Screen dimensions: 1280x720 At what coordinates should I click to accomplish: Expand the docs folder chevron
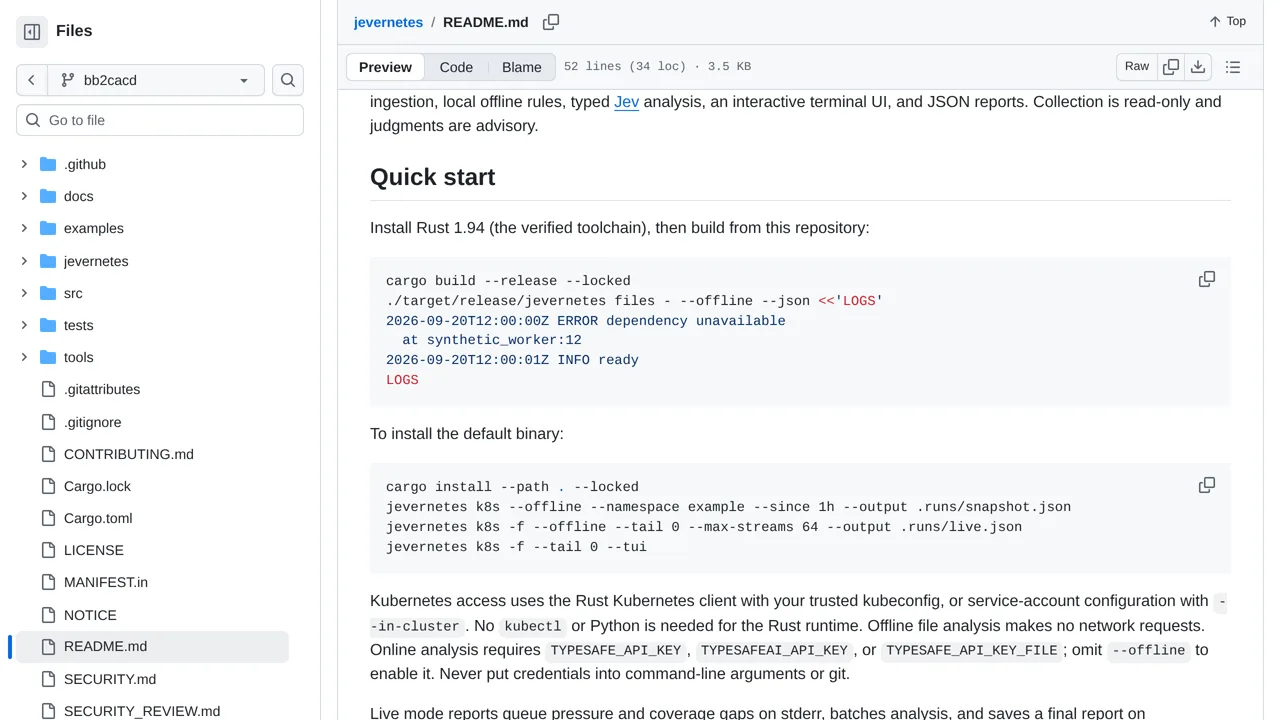tap(24, 196)
